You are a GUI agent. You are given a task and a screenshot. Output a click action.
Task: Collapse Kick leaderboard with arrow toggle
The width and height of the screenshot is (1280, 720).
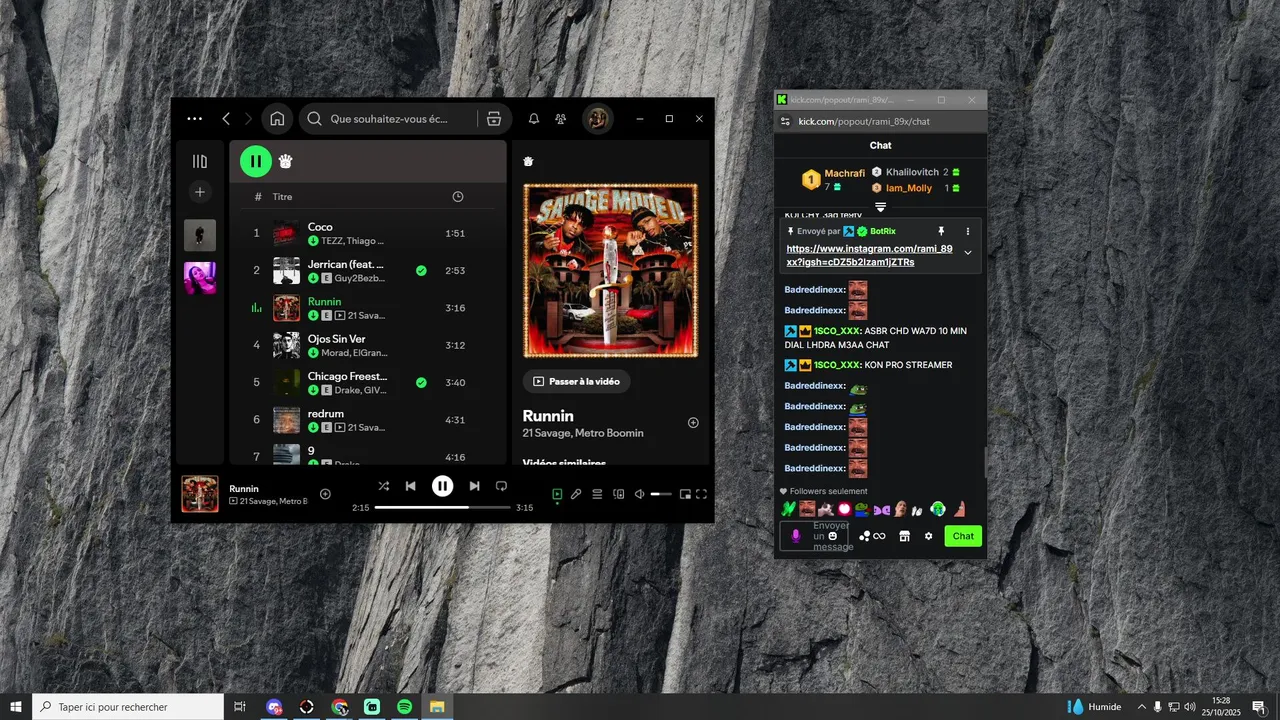click(x=881, y=207)
